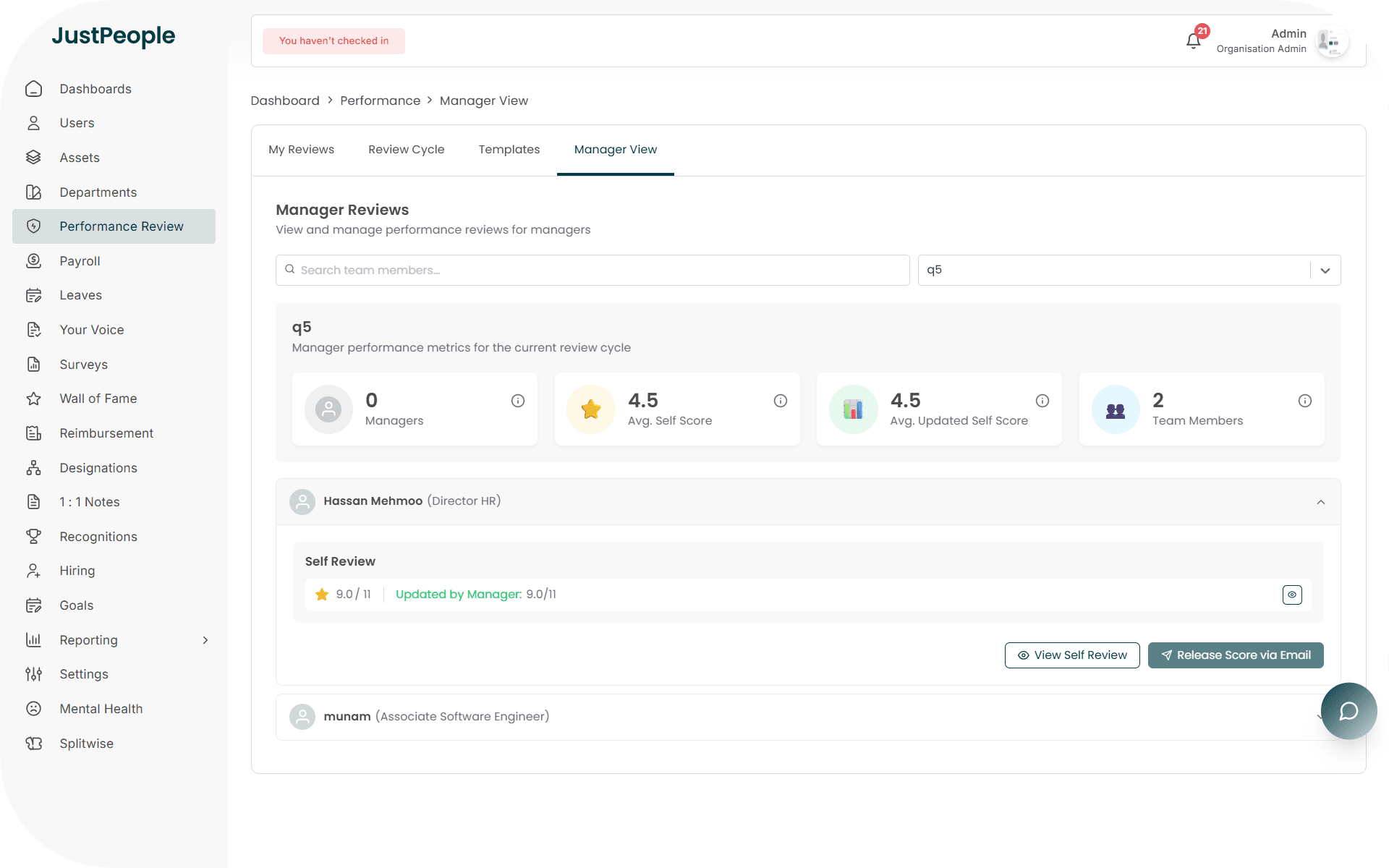Click info icon on Avg. Updated Self Score
This screenshot has height=868, width=1389.
[x=1042, y=401]
